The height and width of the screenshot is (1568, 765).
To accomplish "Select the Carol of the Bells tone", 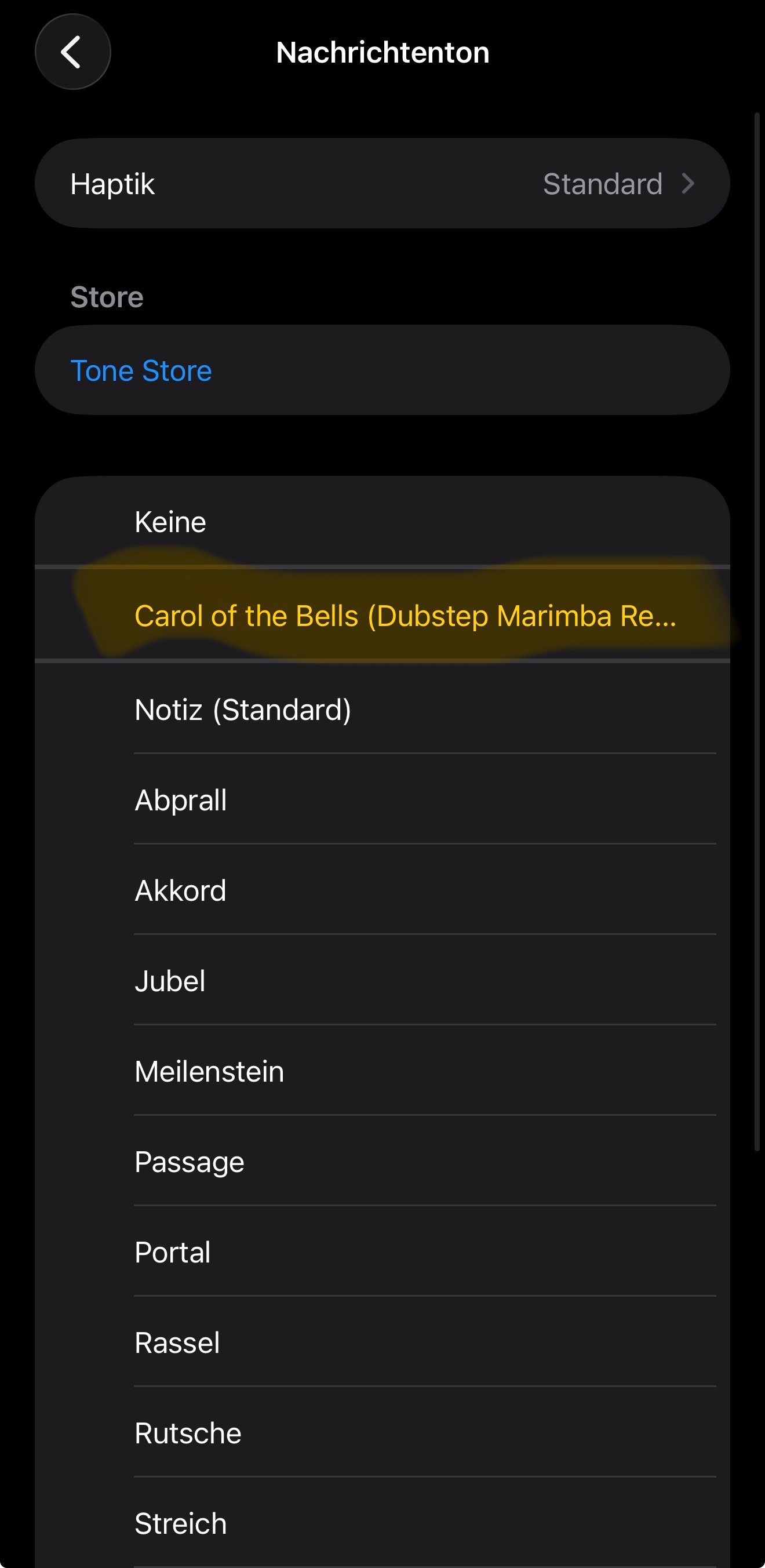I will 405,616.
